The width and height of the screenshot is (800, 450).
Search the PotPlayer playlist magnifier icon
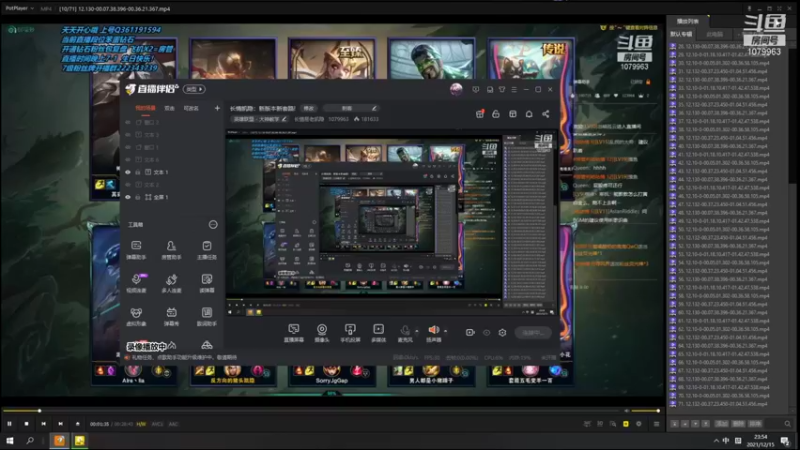click(788, 424)
